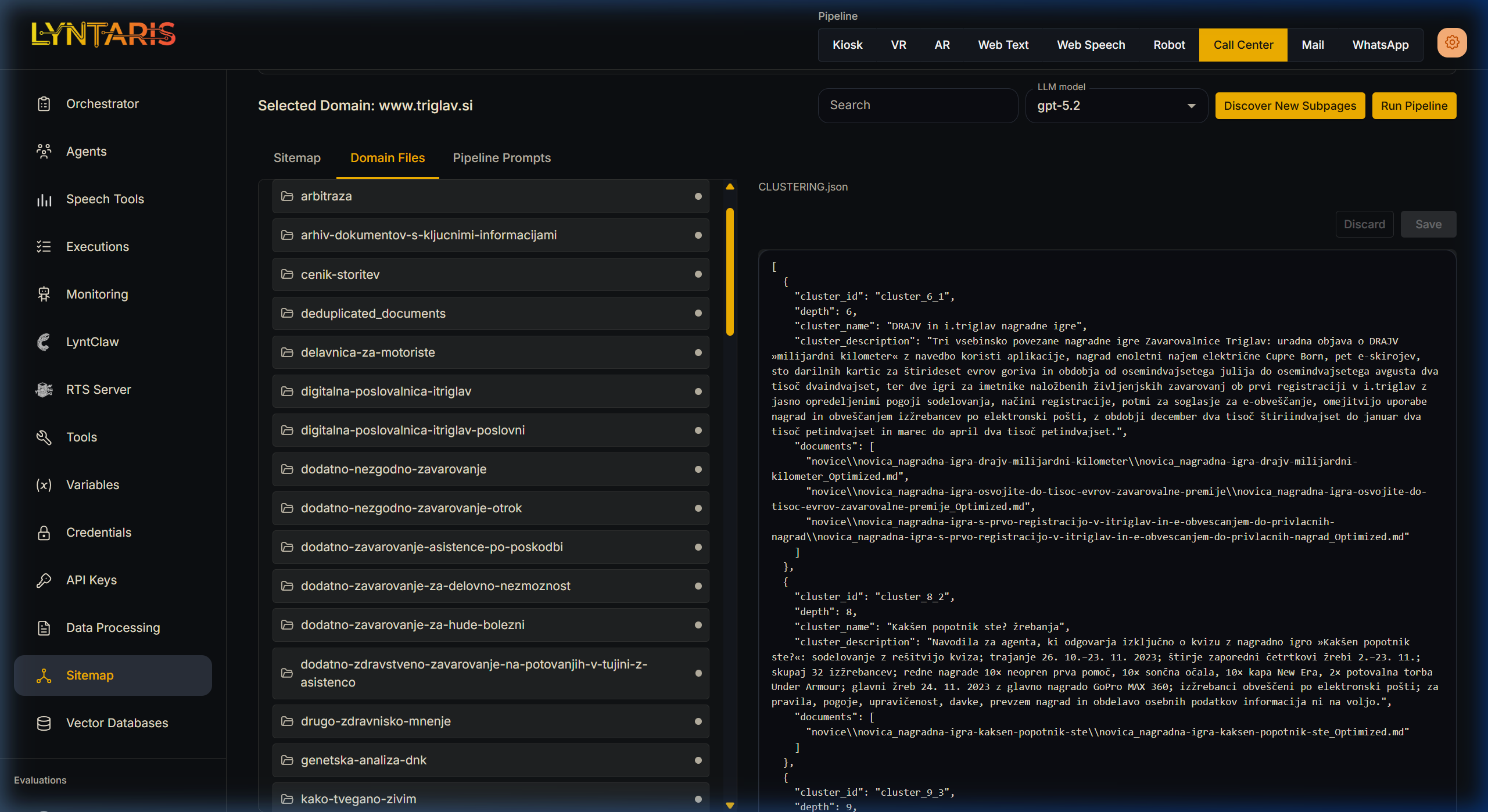Click the LYNTARIS logo

tap(103, 34)
